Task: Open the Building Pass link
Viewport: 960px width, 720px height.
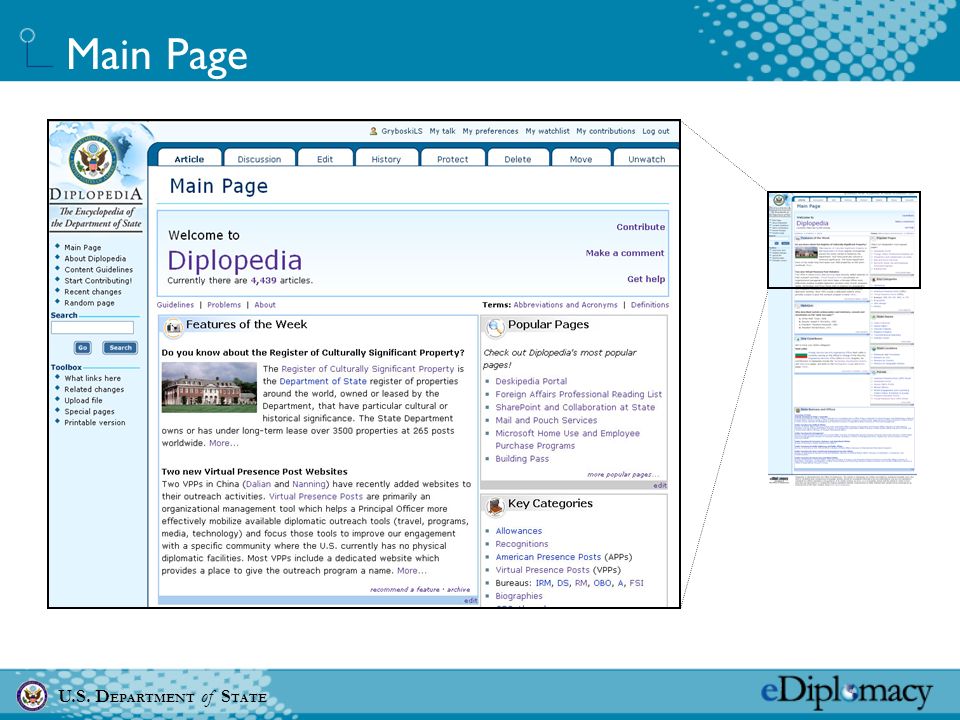Action: [522, 459]
